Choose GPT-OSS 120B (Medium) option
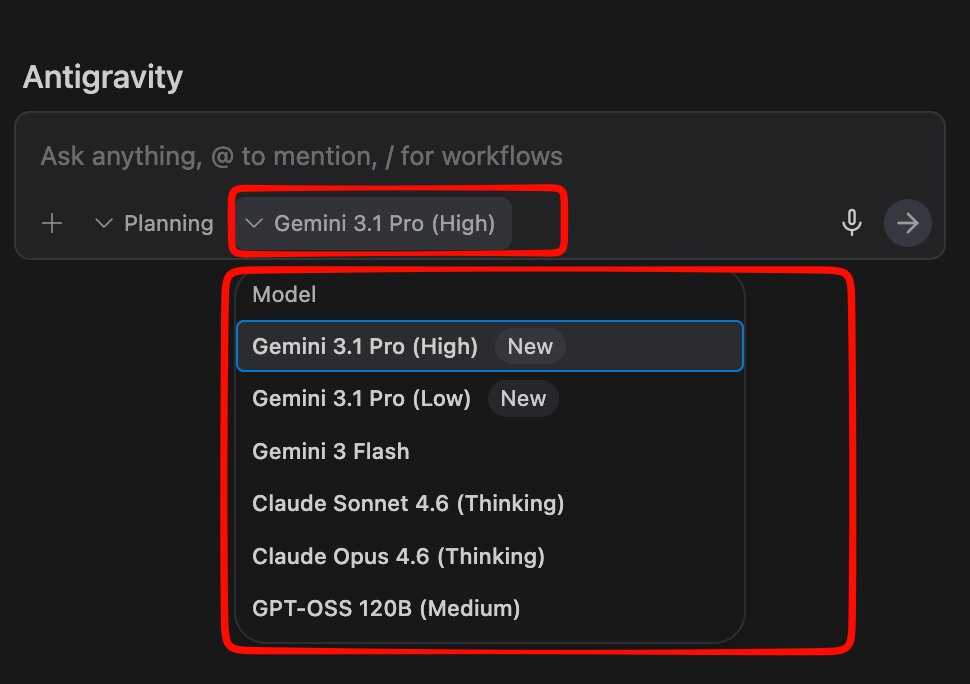The width and height of the screenshot is (970, 684). tap(386, 607)
